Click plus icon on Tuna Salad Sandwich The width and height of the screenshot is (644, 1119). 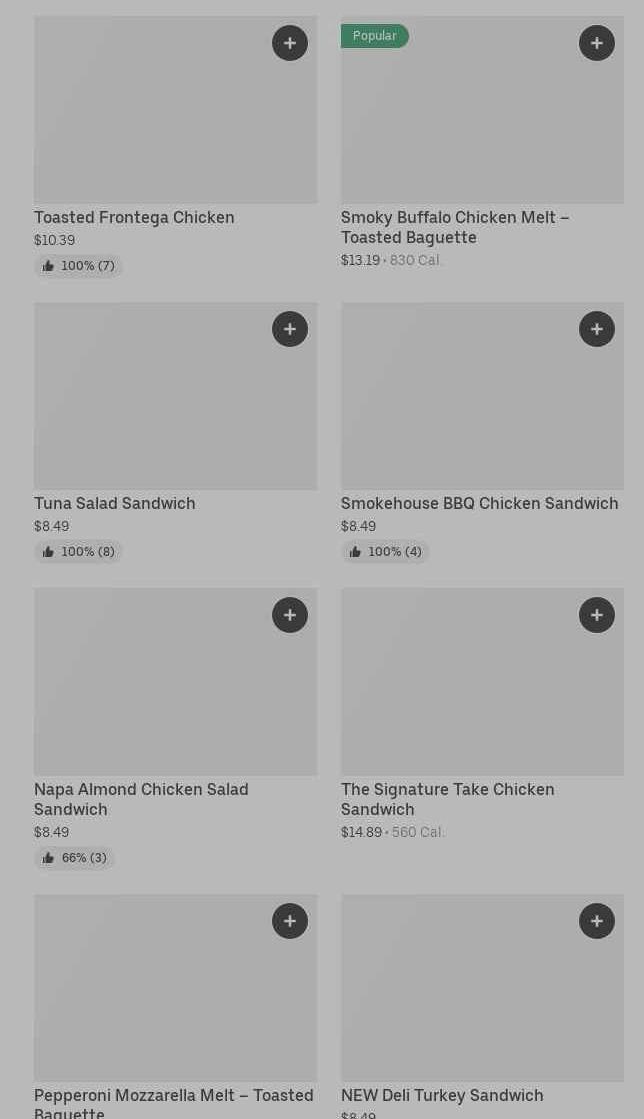click(290, 329)
